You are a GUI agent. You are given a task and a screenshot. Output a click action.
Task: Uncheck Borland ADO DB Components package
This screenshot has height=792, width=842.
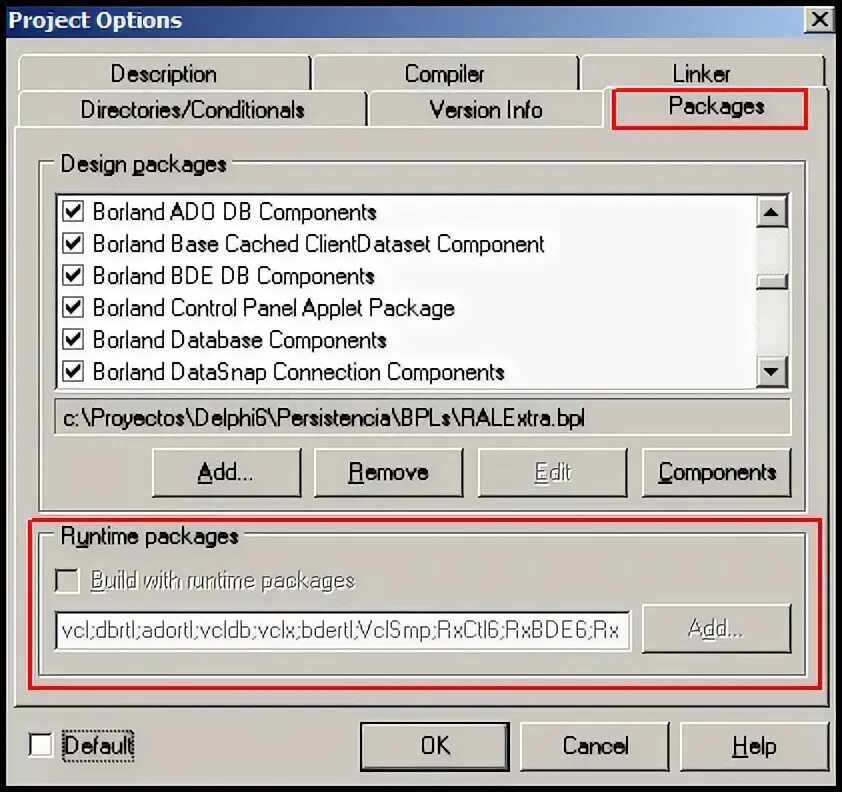click(73, 212)
